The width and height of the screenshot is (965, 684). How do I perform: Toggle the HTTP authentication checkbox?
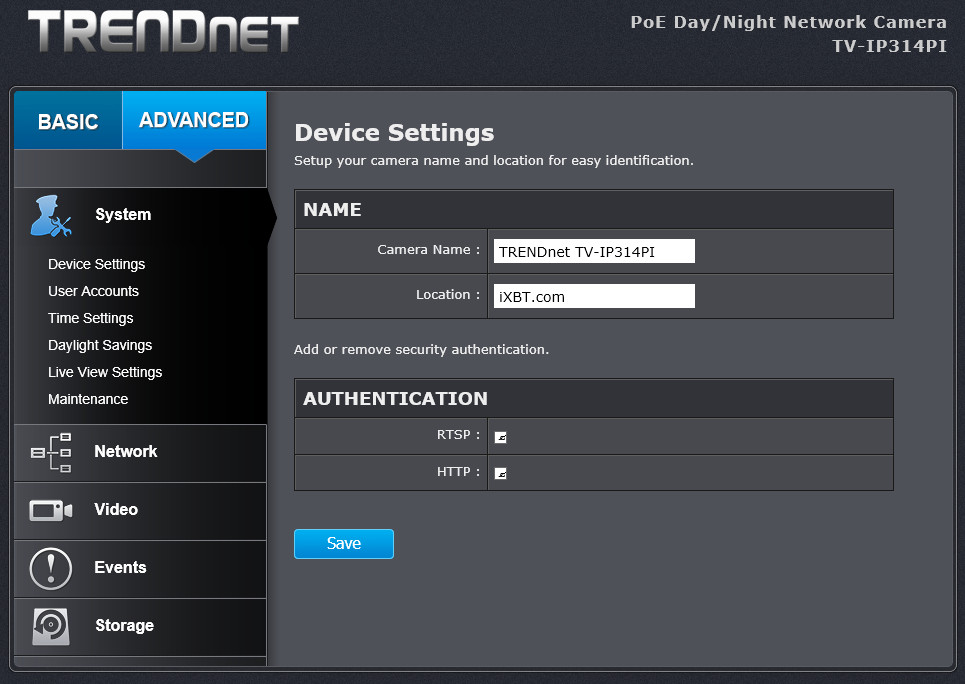point(501,473)
